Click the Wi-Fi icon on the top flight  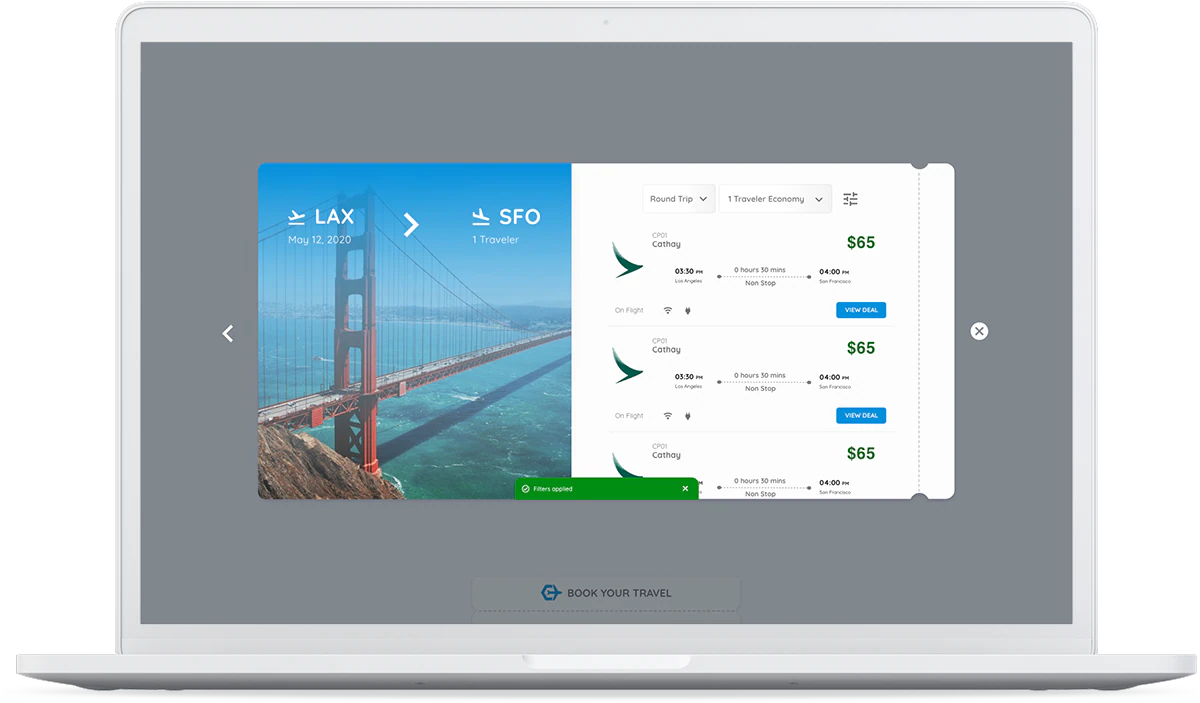(667, 310)
